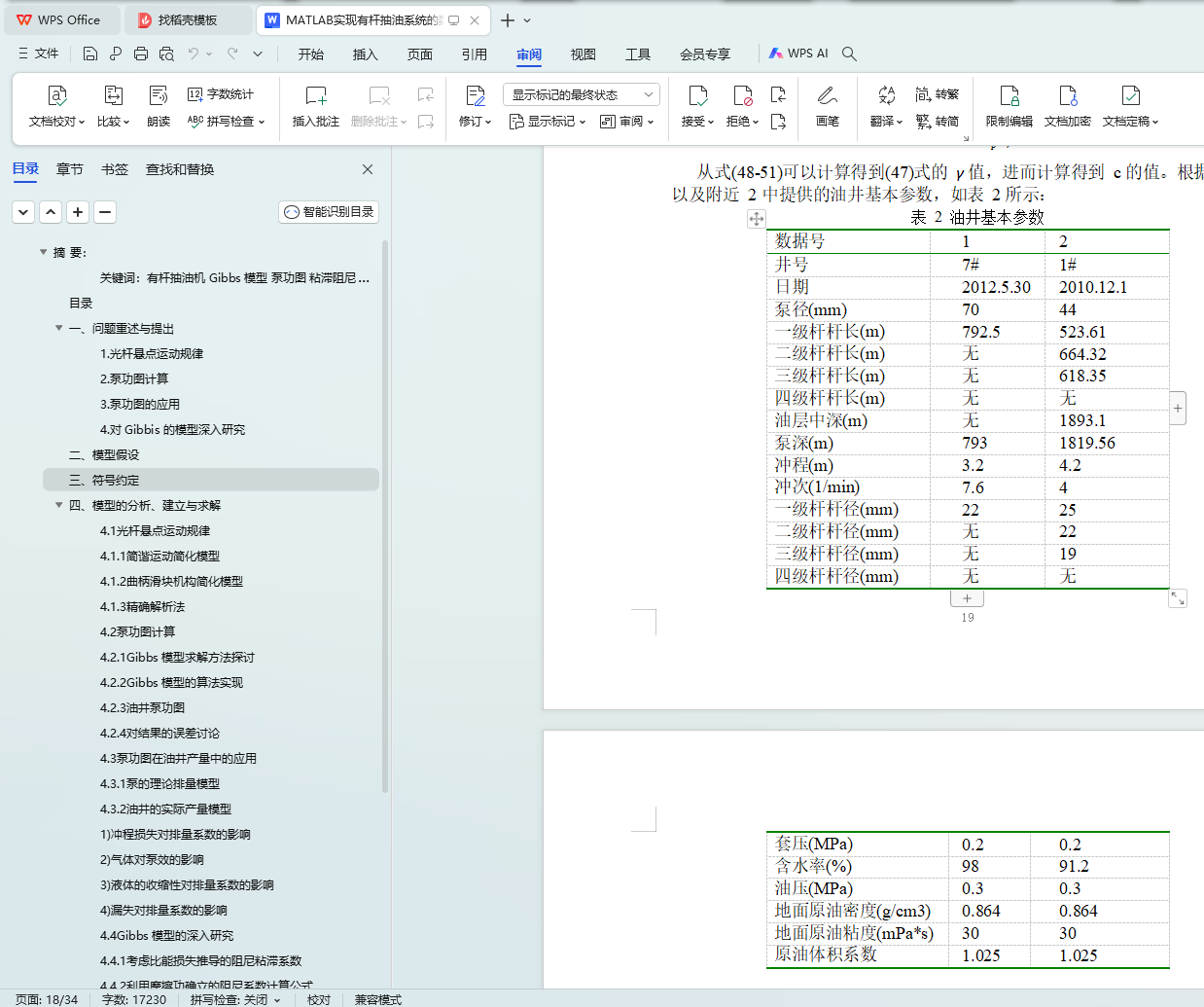Screen dimensions: 1204x1007
Task: Click the print preview icon
Action: pyautogui.click(x=166, y=54)
